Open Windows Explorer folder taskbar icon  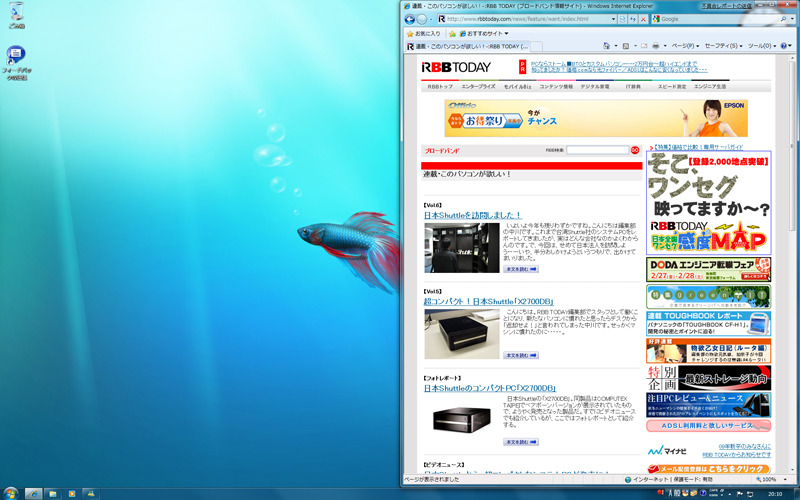[53, 494]
